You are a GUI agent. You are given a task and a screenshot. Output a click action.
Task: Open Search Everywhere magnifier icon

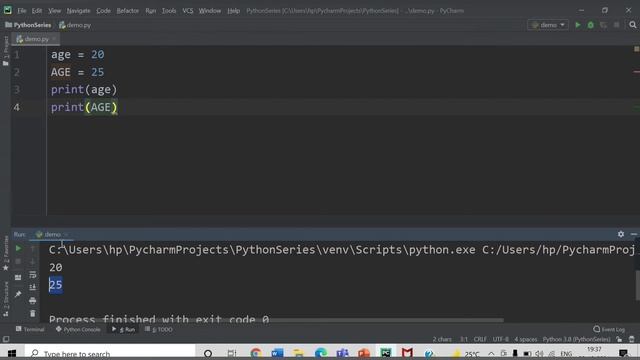tap(633, 25)
